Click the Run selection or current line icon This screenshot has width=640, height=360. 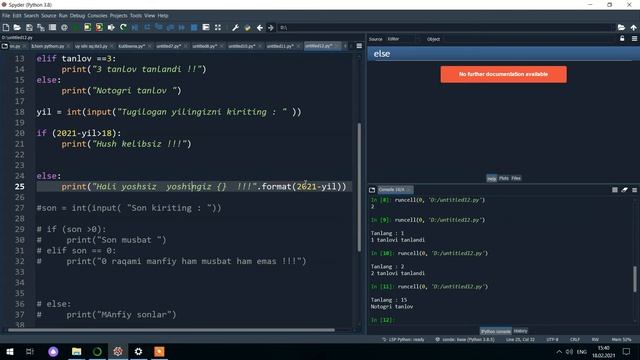tap(111, 27)
